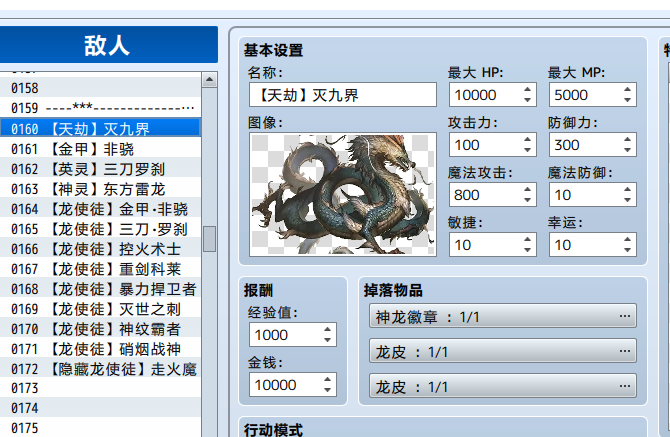Viewport: 670px width, 437px height.
Task: Open the dragon enemy image picker
Action: 343,194
